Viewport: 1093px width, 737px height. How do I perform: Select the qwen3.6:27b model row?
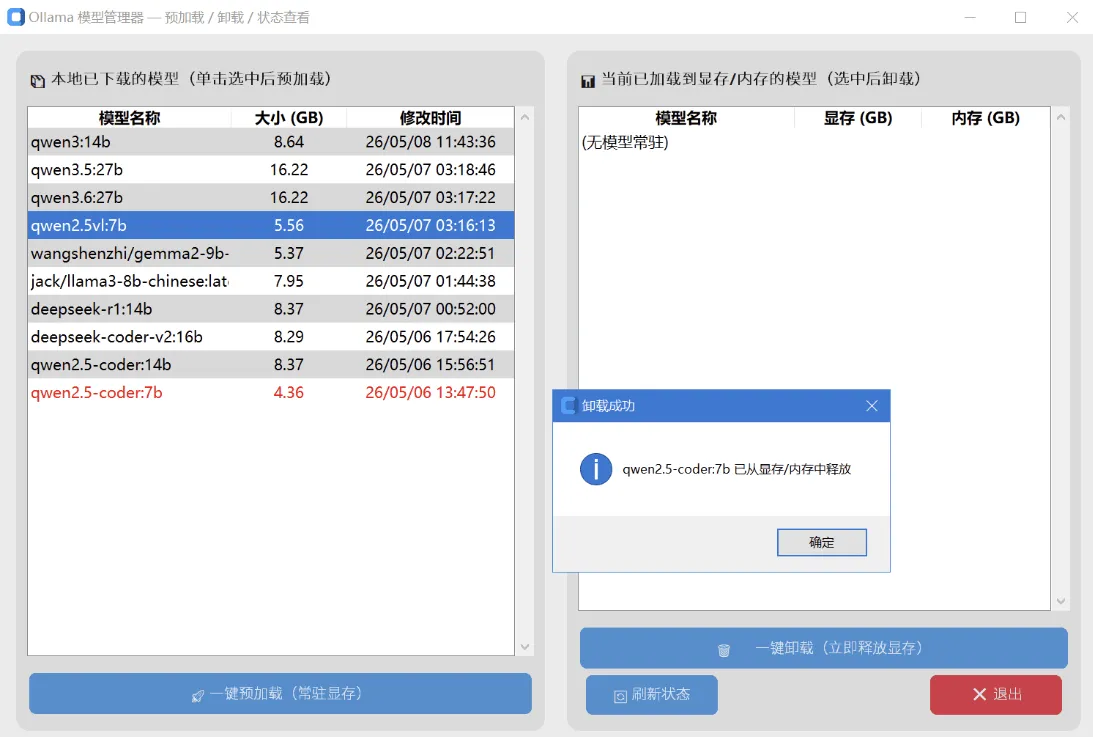[x=271, y=197]
